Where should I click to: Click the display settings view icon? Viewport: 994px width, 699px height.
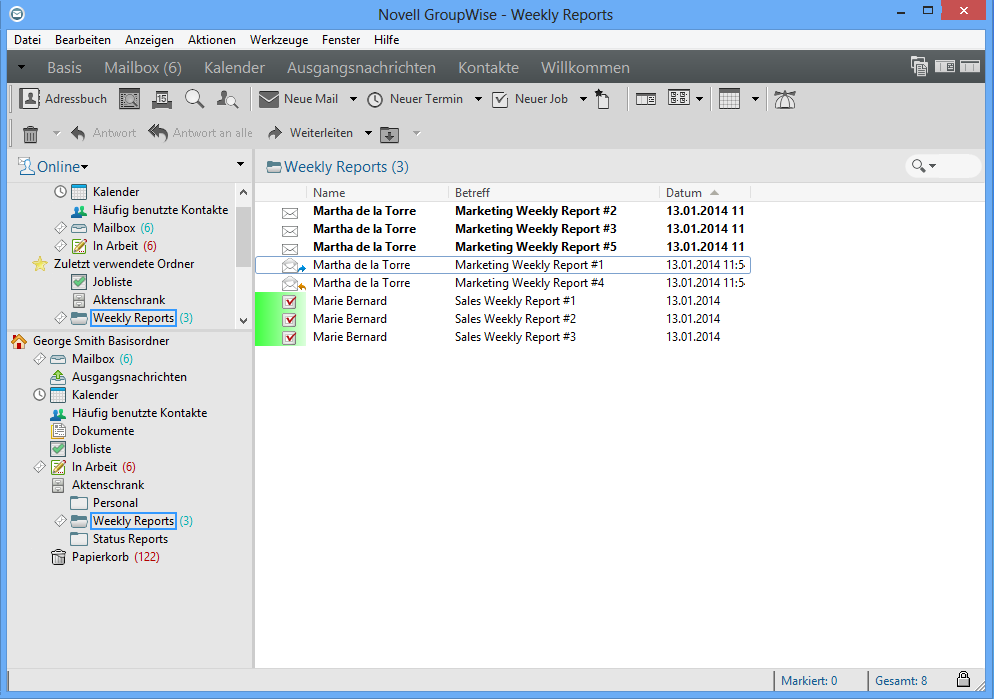click(x=678, y=99)
